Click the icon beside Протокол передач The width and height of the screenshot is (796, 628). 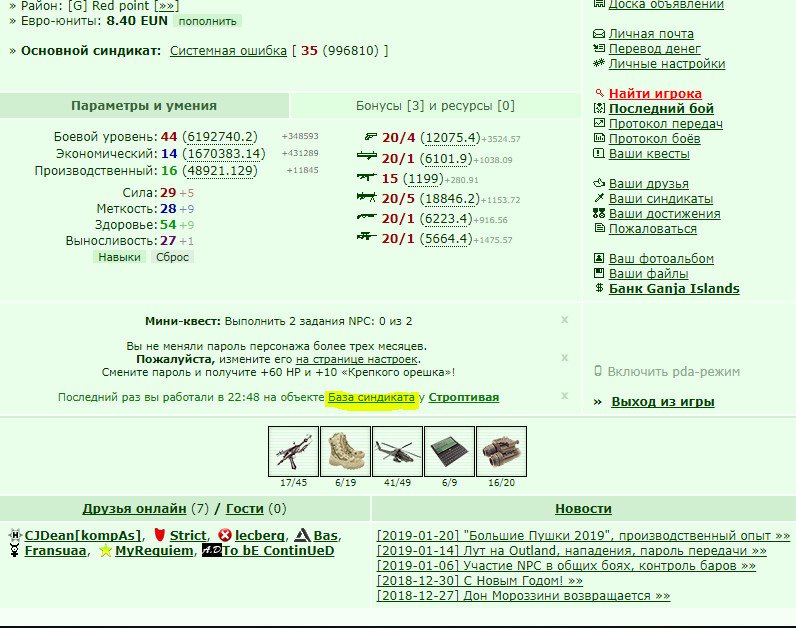point(599,123)
